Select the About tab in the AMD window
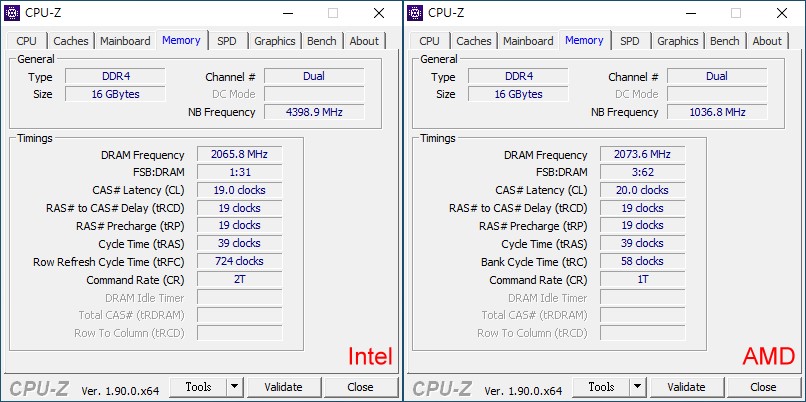 click(767, 41)
